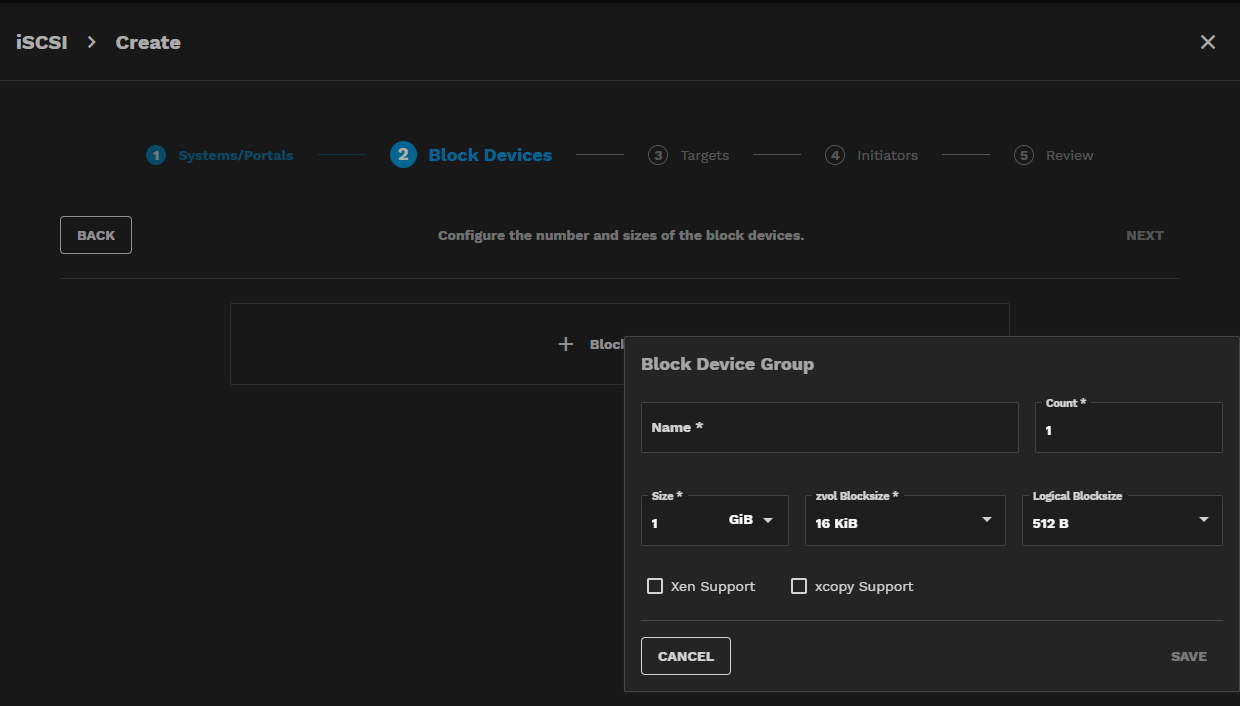1240x706 pixels.
Task: Click step 4 Initiators circle icon
Action: click(x=834, y=155)
